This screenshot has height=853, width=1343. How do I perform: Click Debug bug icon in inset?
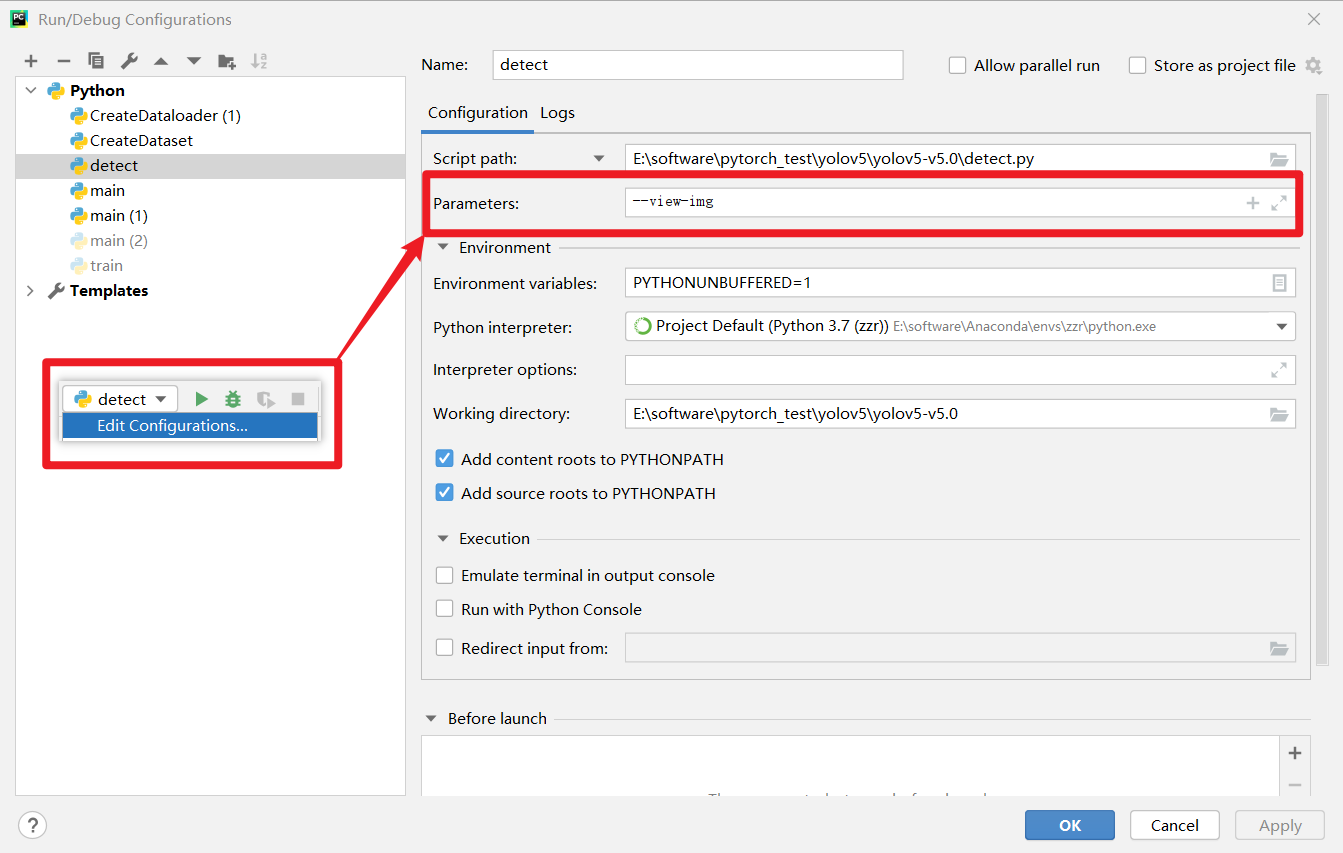coord(233,399)
